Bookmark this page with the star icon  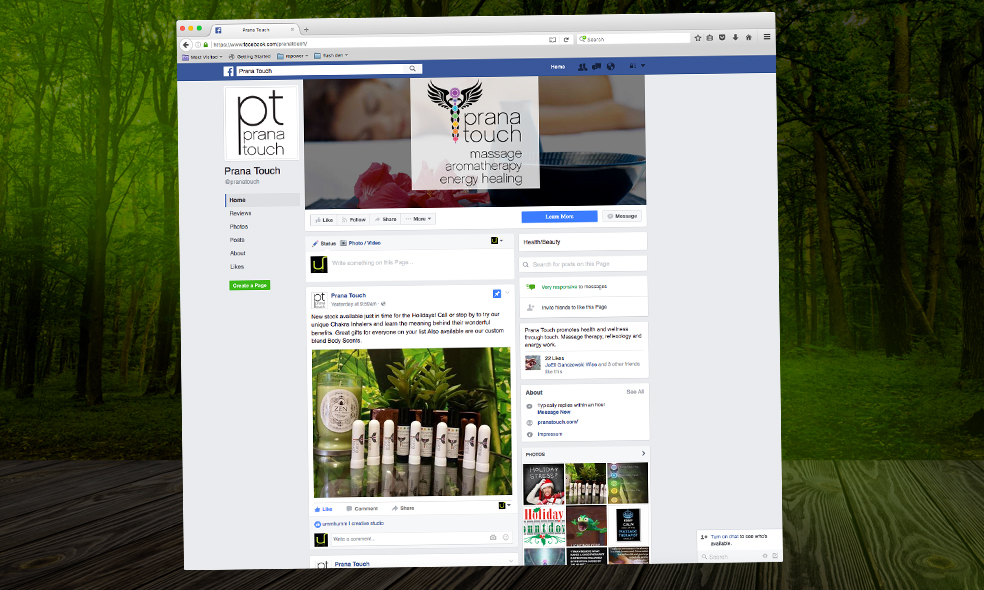pos(697,38)
